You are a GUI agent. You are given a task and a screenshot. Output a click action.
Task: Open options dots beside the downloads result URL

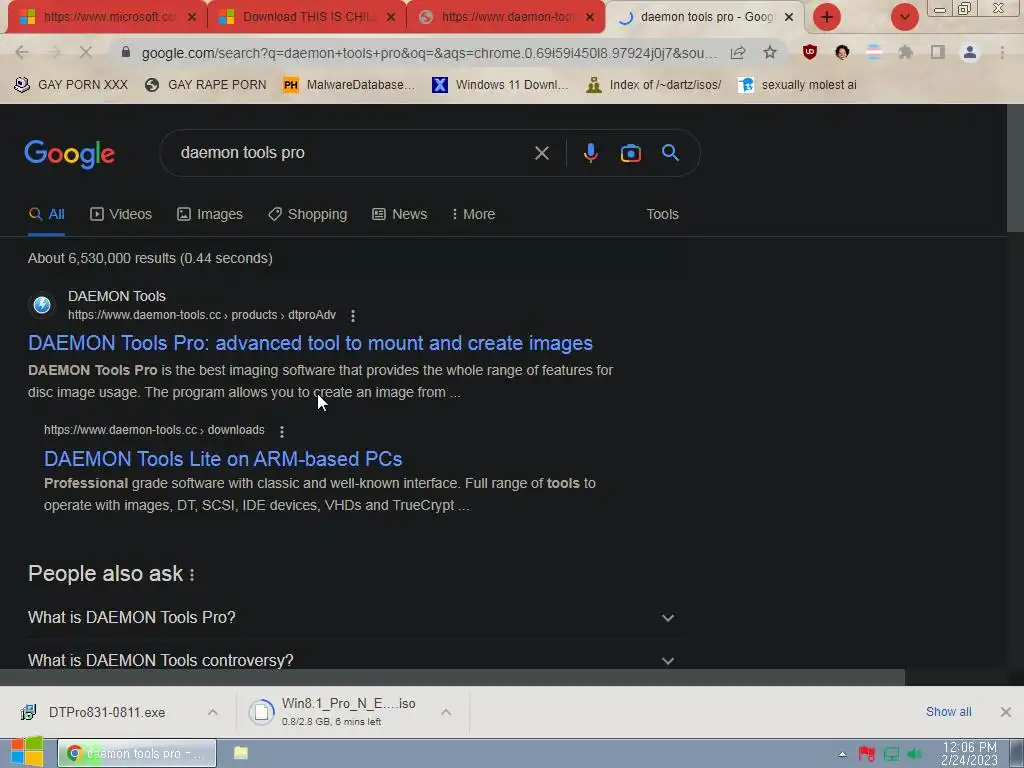pos(281,431)
